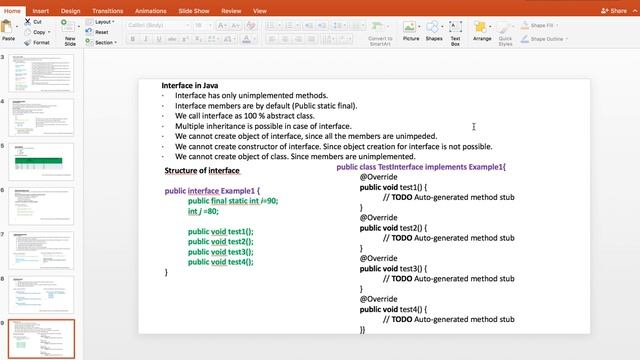640x360 pixels.
Task: Toggle center text alignment
Action: pyautogui.click(x=285, y=39)
